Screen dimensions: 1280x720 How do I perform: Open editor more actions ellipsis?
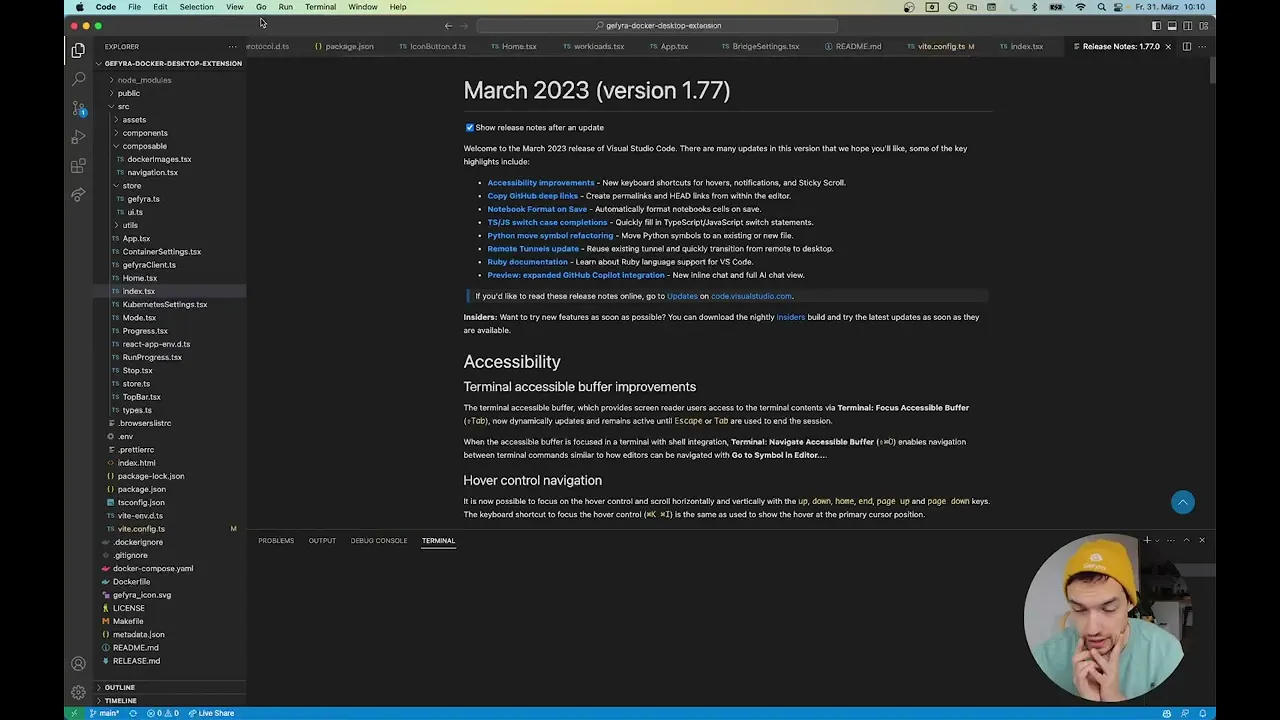coord(1203,46)
